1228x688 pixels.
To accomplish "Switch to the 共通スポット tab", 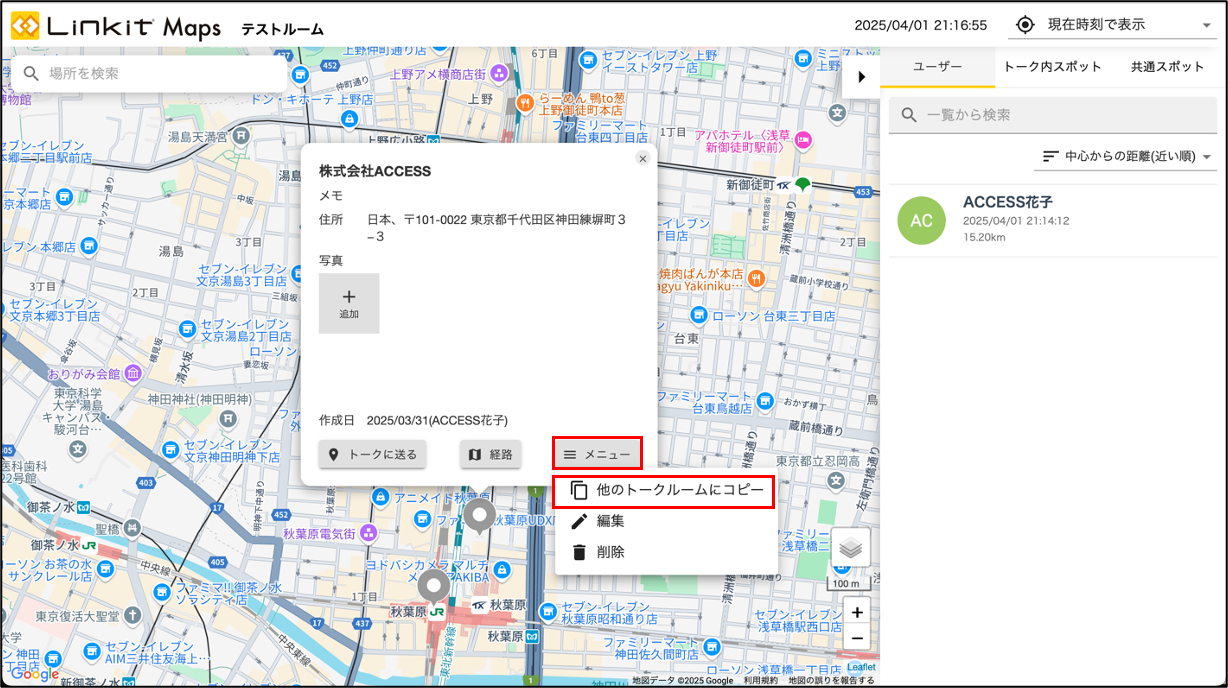I will coord(1168,67).
